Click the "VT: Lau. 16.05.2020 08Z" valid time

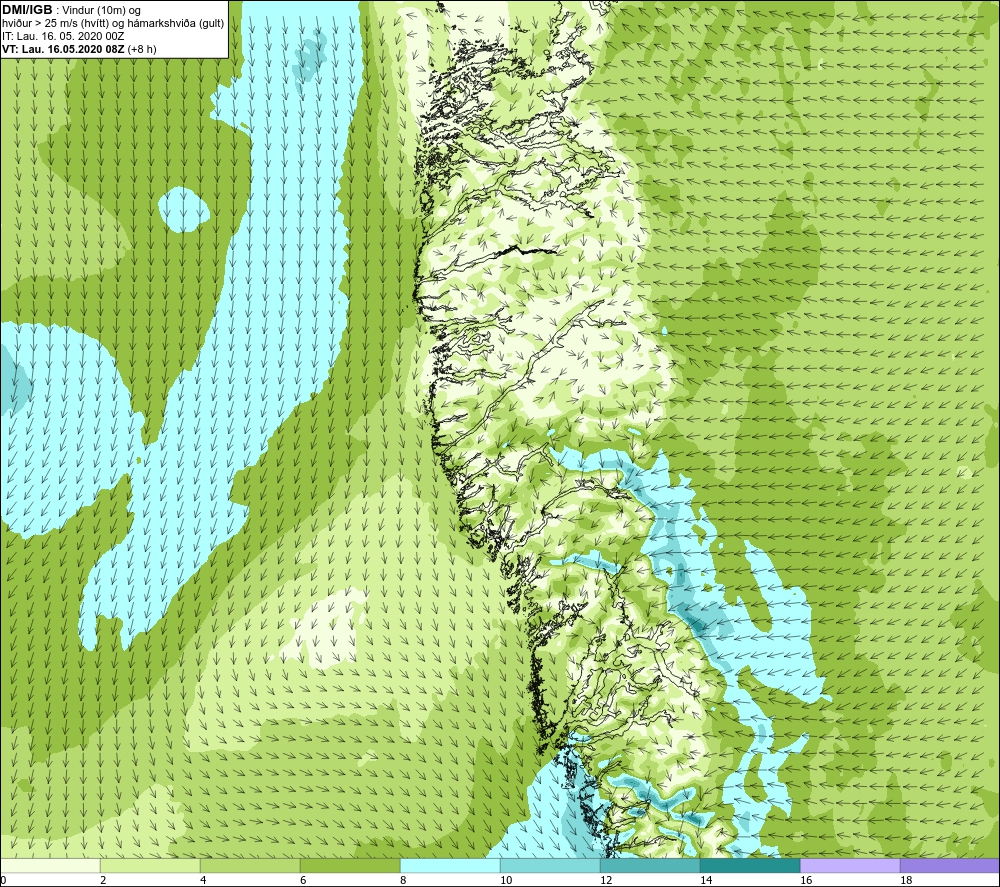pyautogui.click(x=64, y=49)
